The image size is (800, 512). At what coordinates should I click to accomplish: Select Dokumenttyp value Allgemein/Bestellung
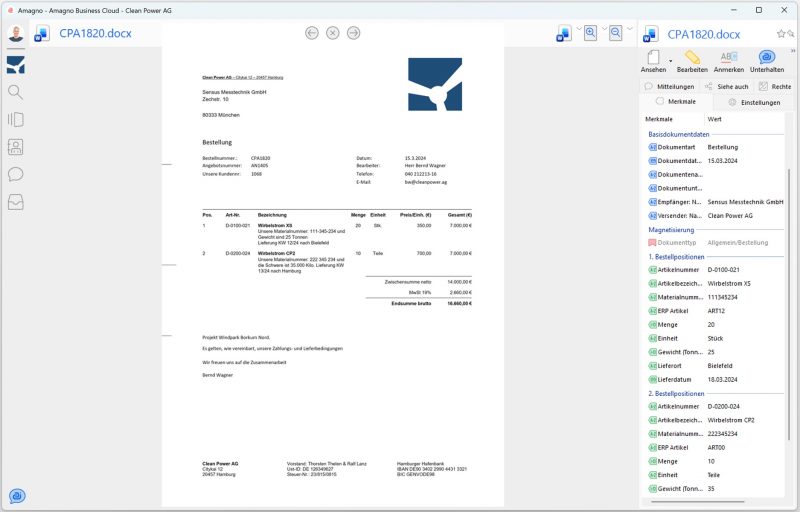(x=737, y=243)
